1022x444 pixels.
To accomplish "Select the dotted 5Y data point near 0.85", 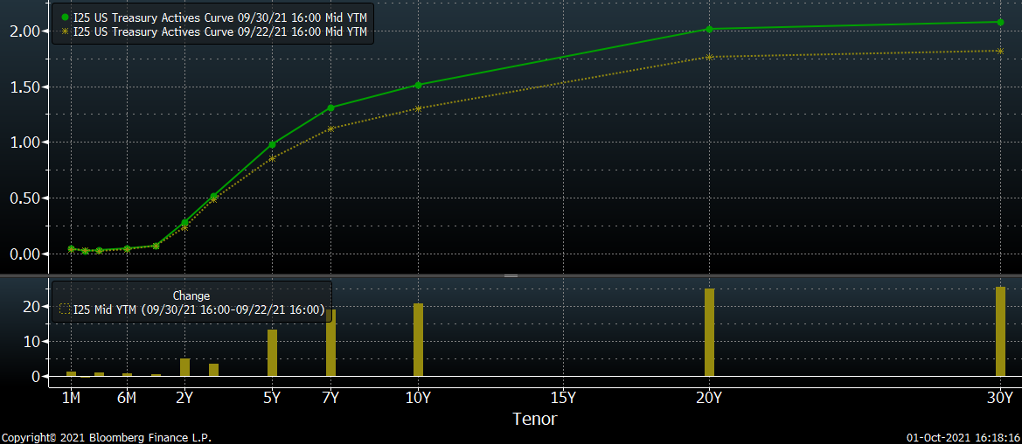I will 272,158.
